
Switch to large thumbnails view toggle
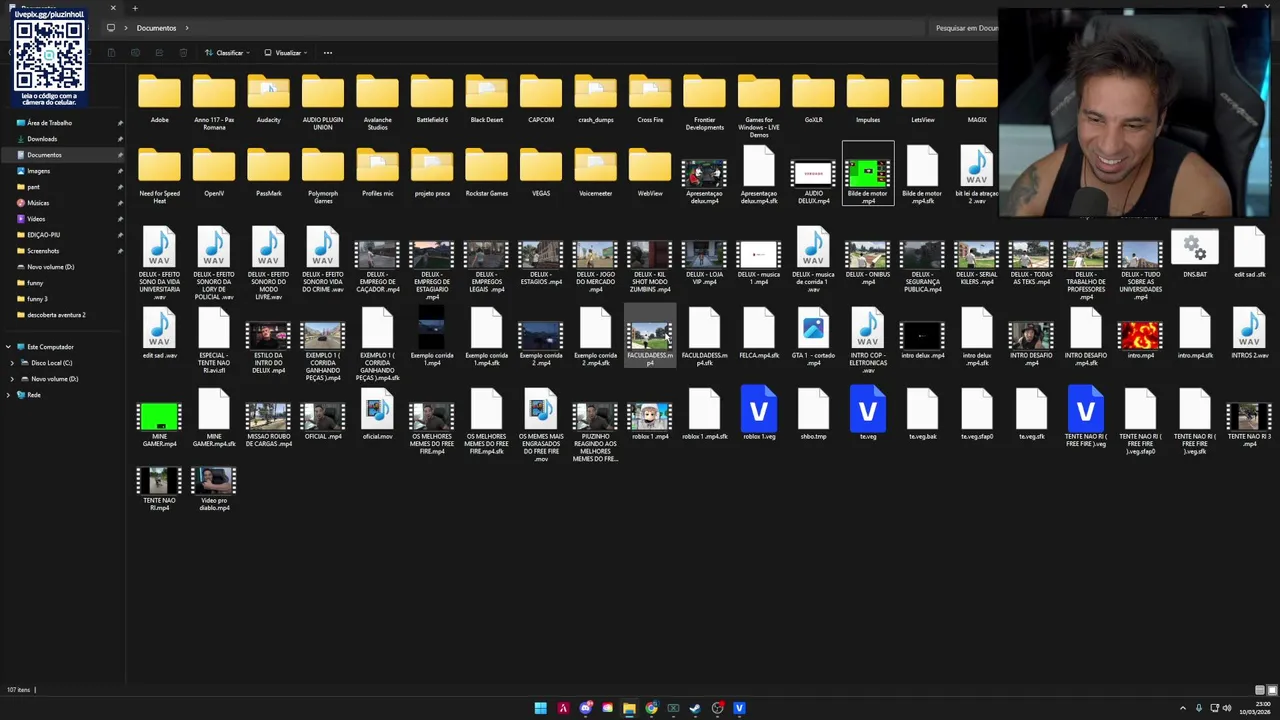1271,690
